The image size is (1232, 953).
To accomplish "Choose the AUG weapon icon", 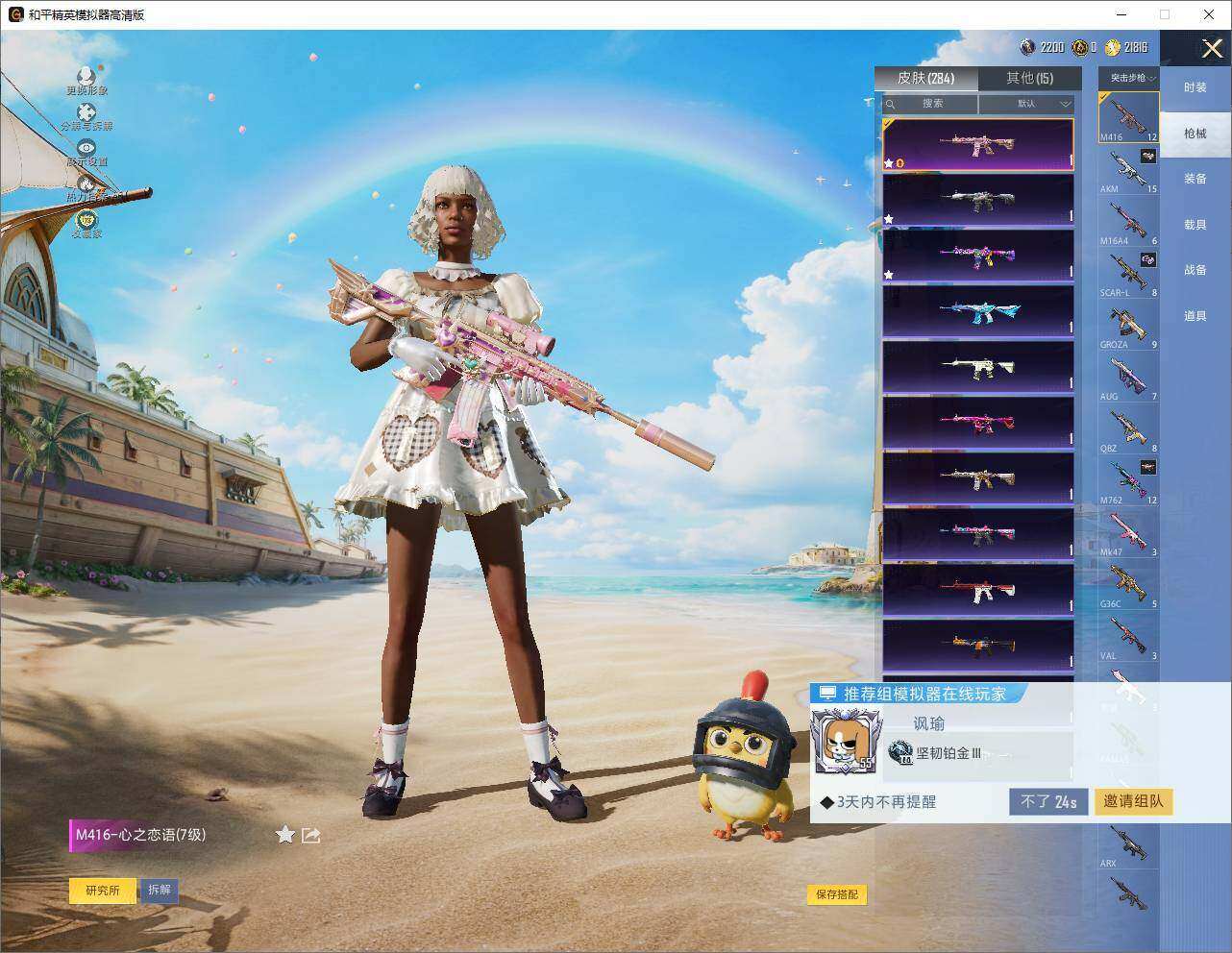I will point(1129,378).
